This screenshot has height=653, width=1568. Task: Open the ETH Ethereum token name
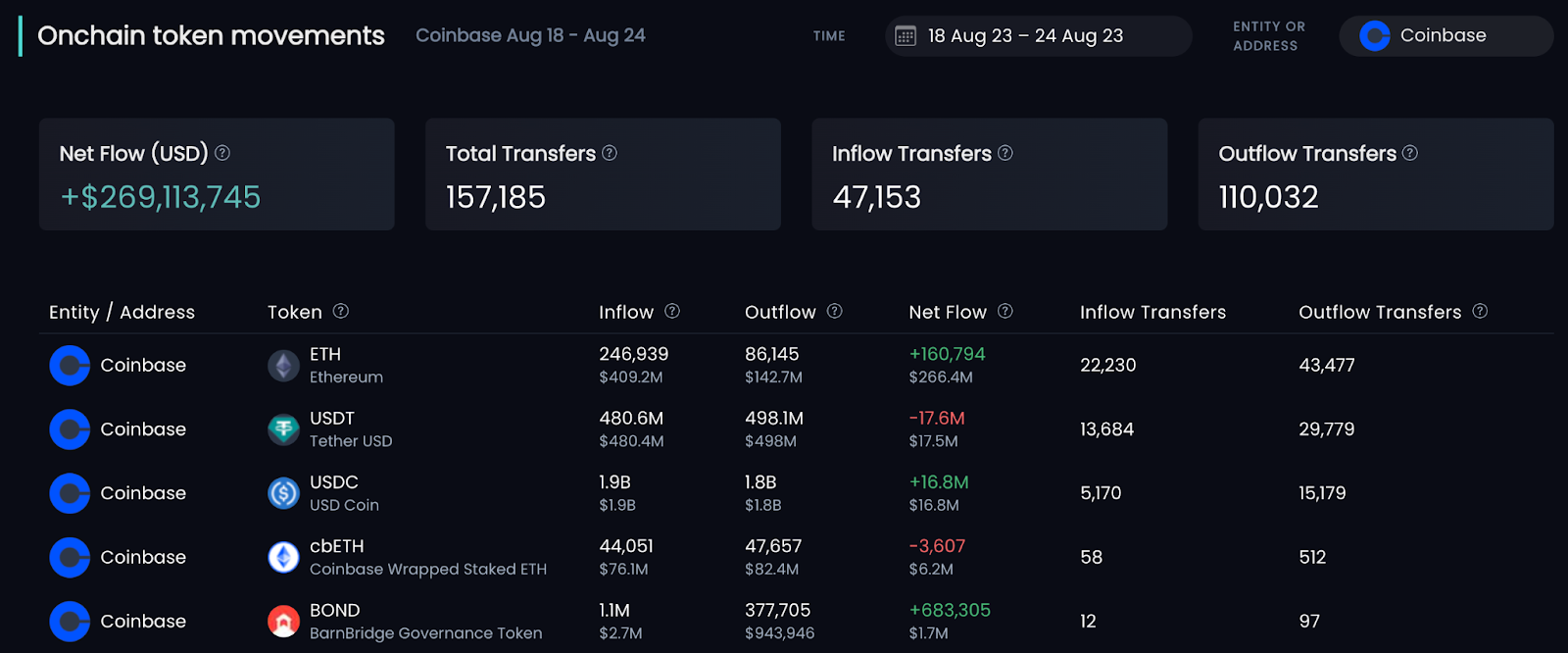(347, 366)
